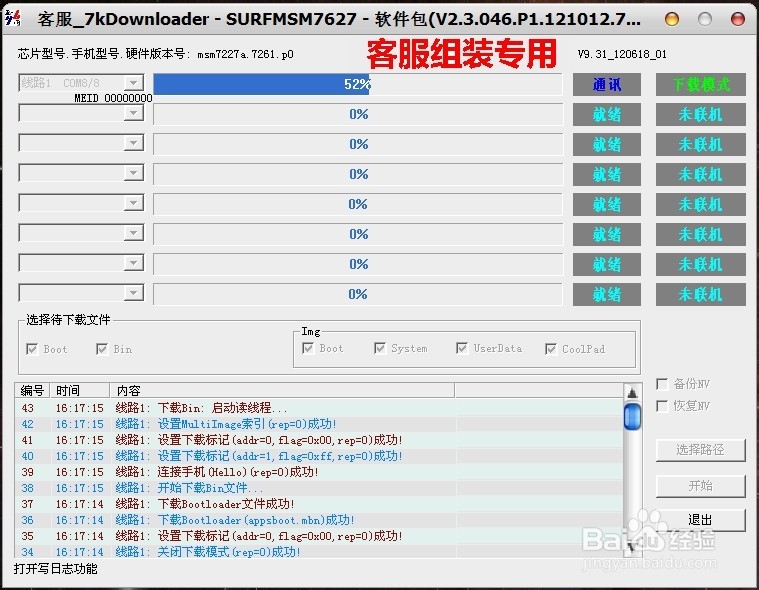The image size is (759, 590).
Task: Select log row 39 连接手机(Hello)
Action: 319,472
